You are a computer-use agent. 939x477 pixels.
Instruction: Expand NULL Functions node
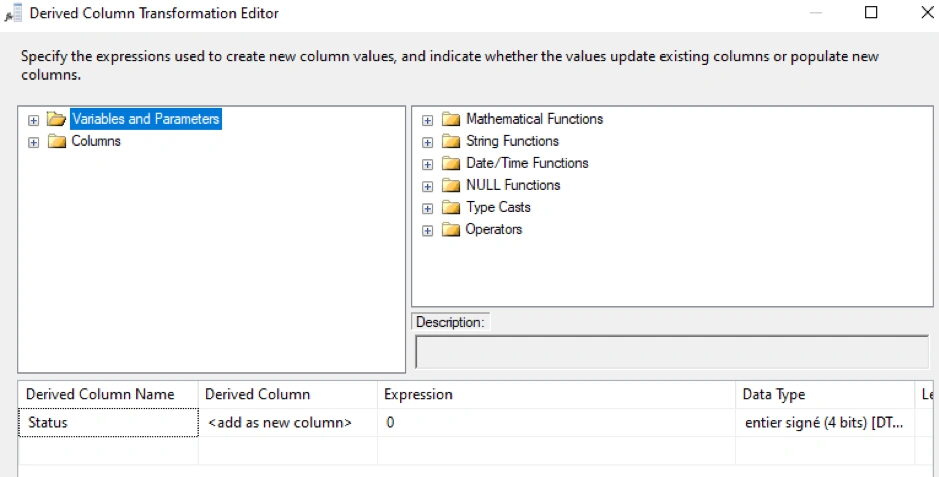pyautogui.click(x=428, y=187)
